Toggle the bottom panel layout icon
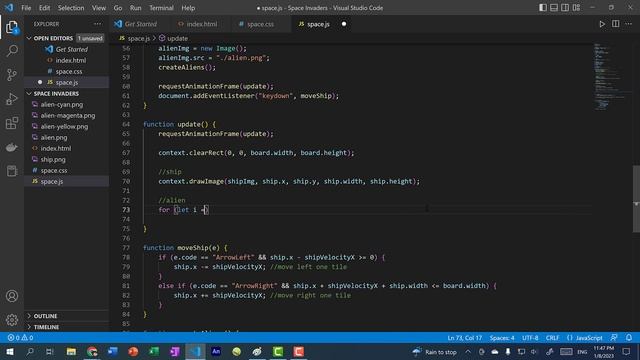 (554, 8)
